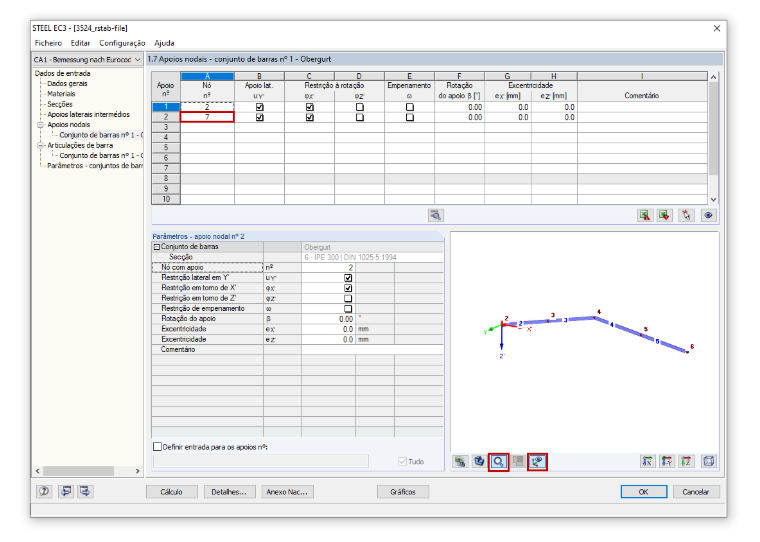Image resolution: width=760 pixels, height=542 pixels.
Task: Show view in Z direction
Action: [x=686, y=461]
